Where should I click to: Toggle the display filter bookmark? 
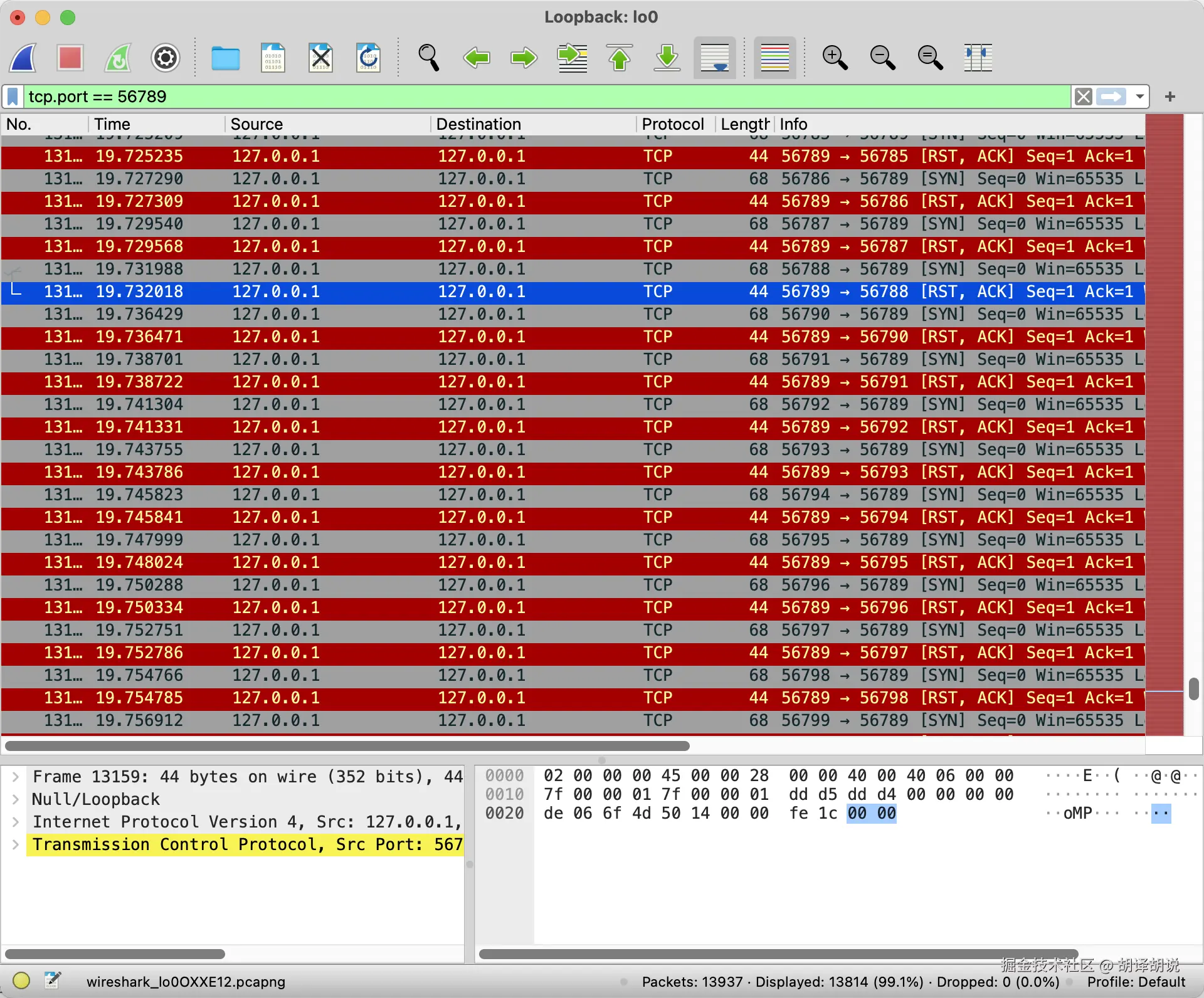point(13,97)
